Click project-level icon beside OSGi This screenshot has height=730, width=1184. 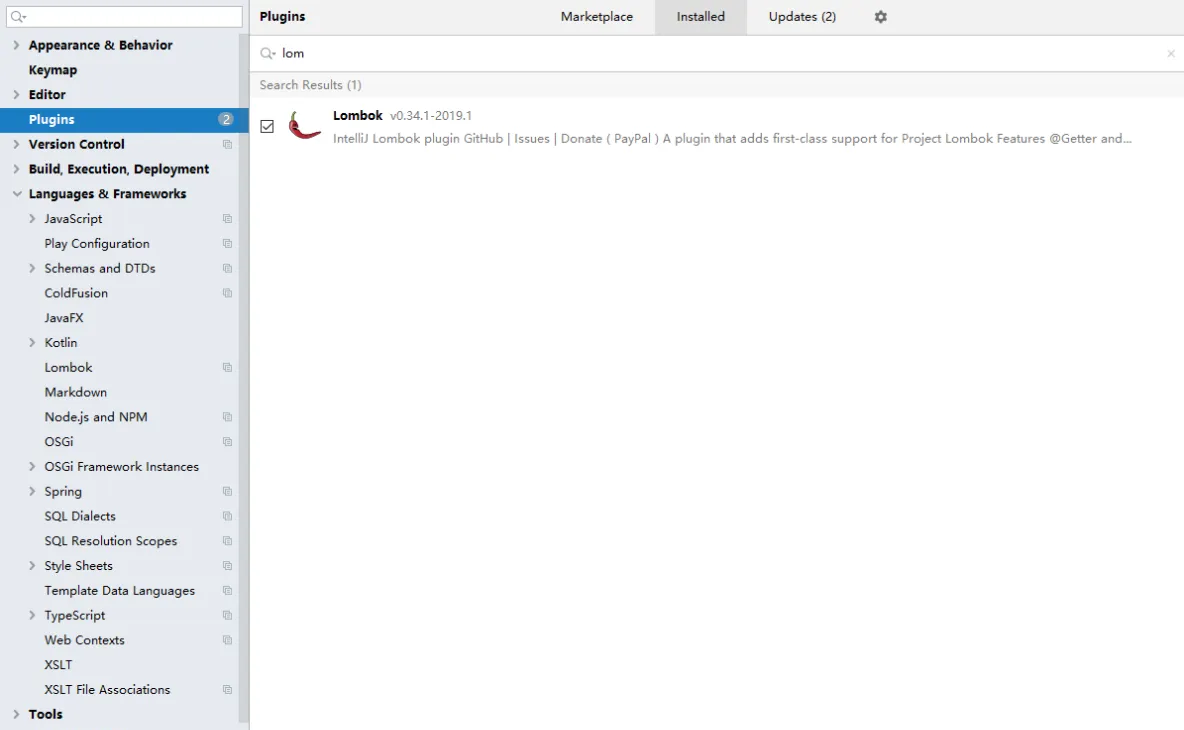(227, 442)
